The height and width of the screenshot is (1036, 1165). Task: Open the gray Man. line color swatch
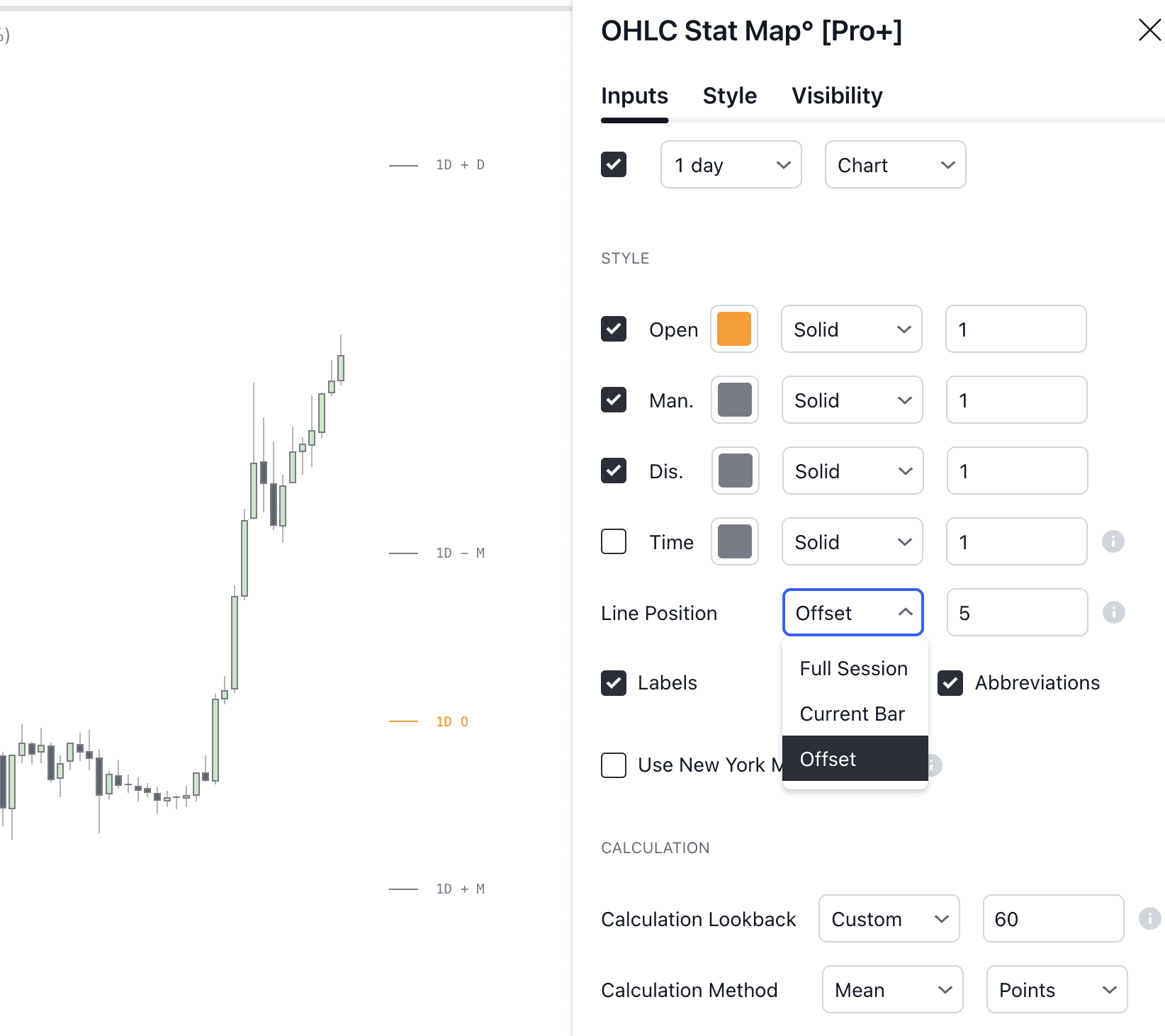tap(735, 400)
